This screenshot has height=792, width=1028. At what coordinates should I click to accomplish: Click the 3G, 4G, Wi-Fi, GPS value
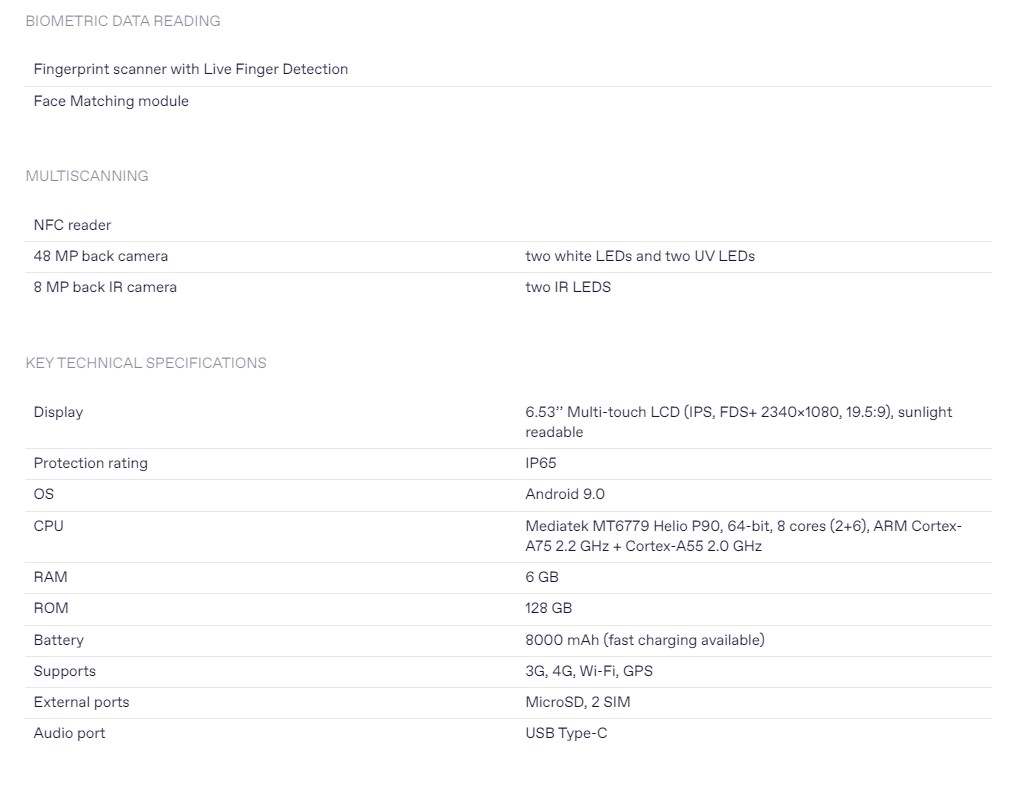coord(589,671)
